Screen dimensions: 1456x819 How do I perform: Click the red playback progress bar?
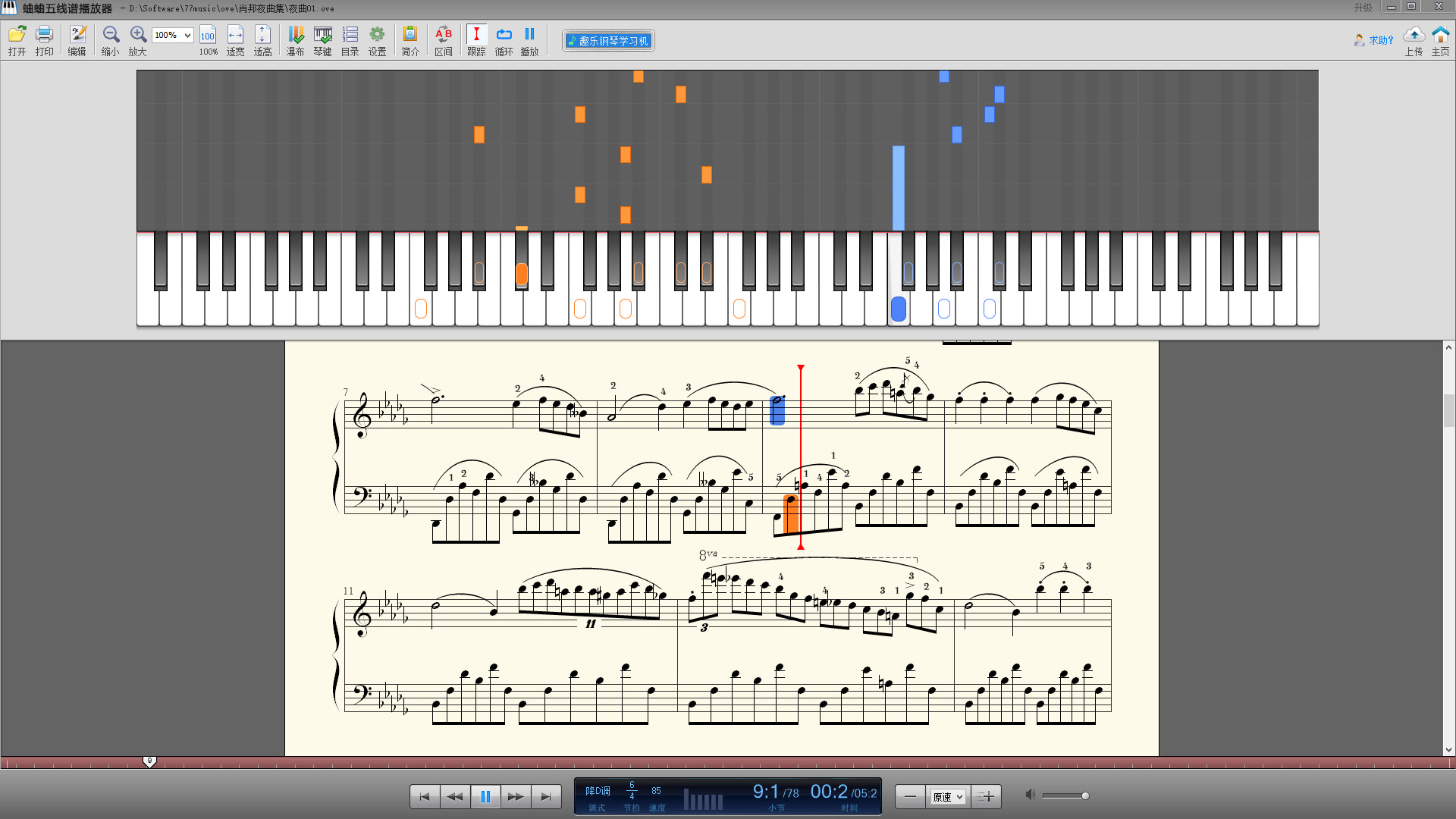coord(728,763)
